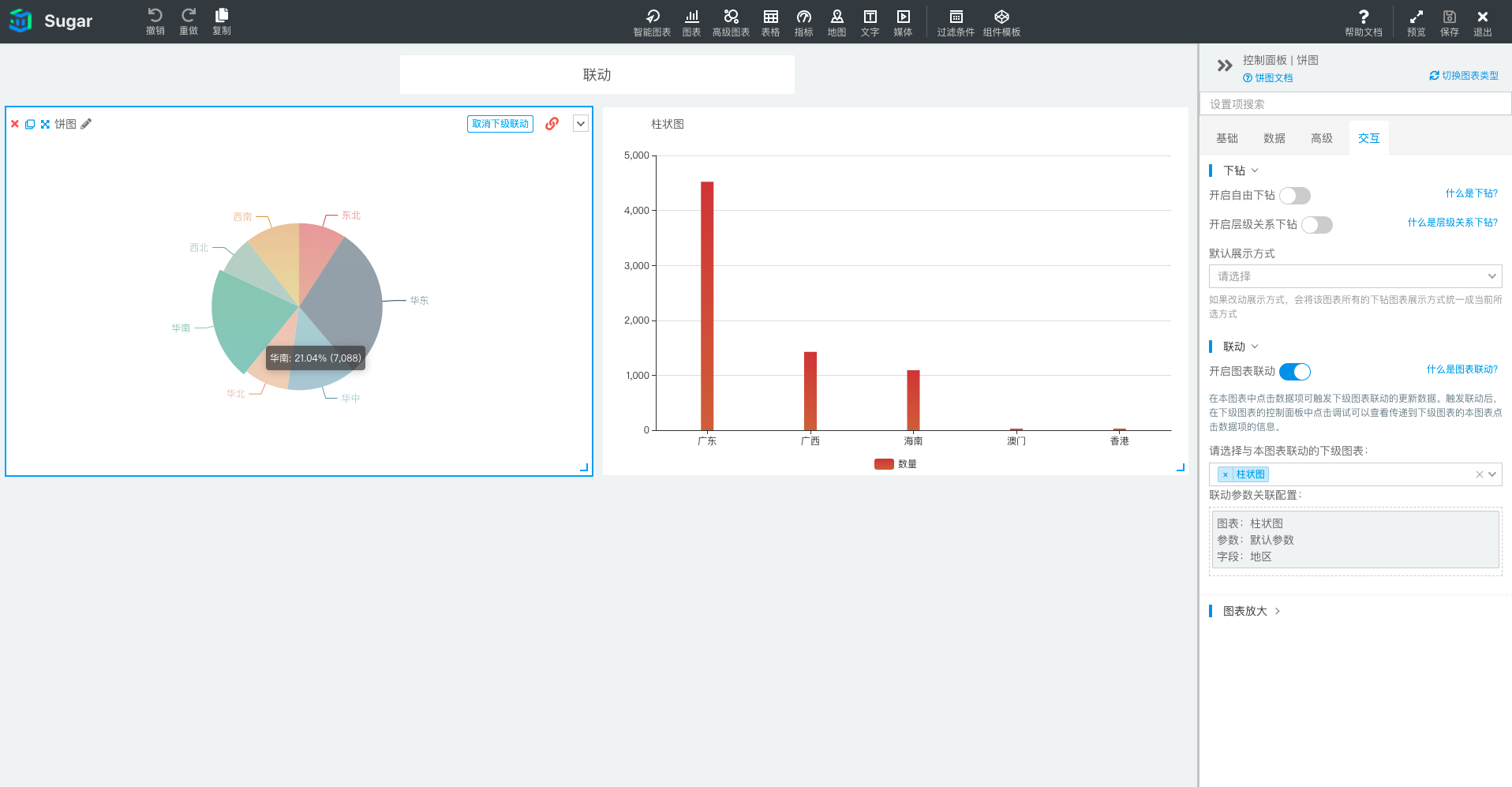Viewport: 1512px width, 787px height.
Task: Open default display mode (请选择) dropdown
Action: (x=1355, y=276)
